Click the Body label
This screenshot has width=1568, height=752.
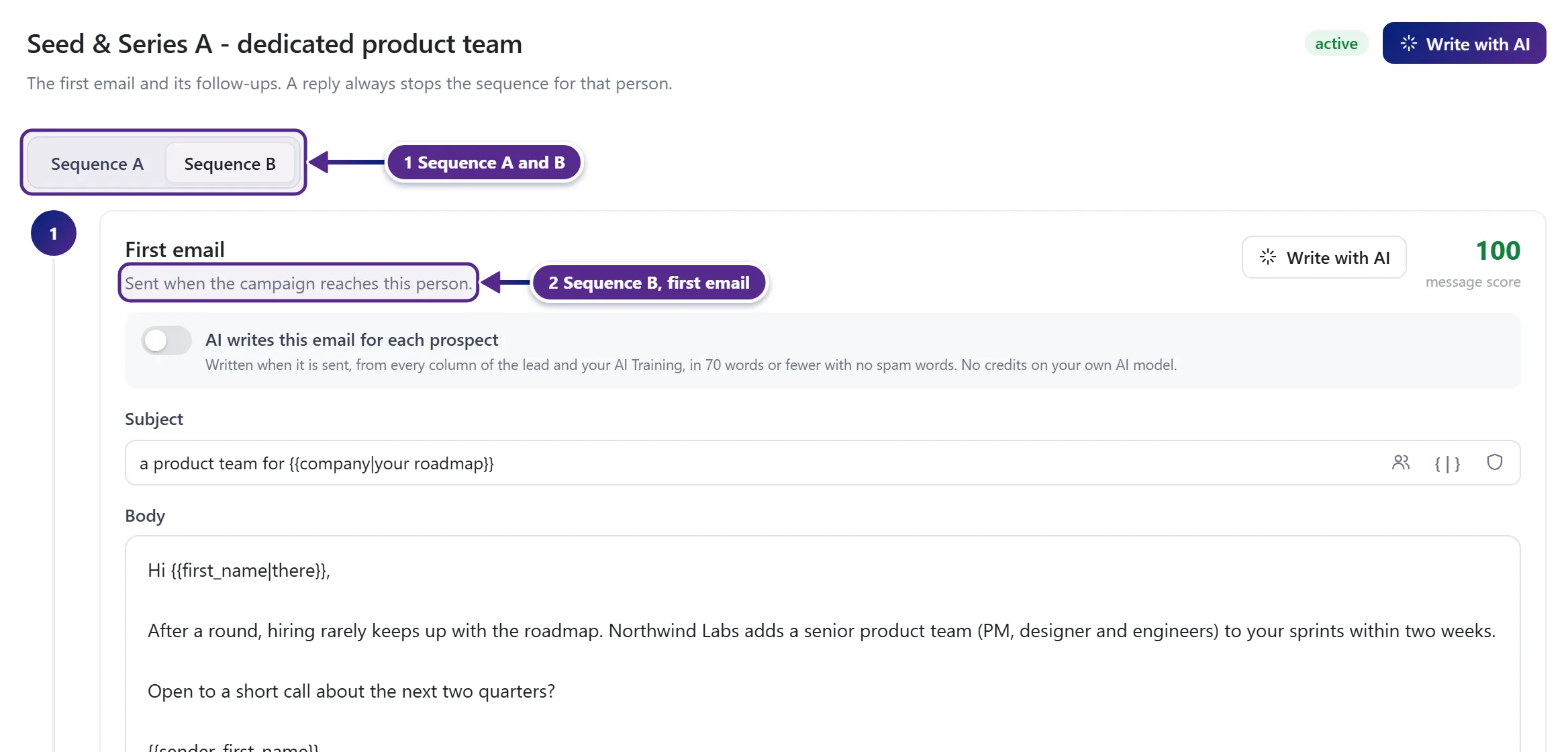coord(145,516)
